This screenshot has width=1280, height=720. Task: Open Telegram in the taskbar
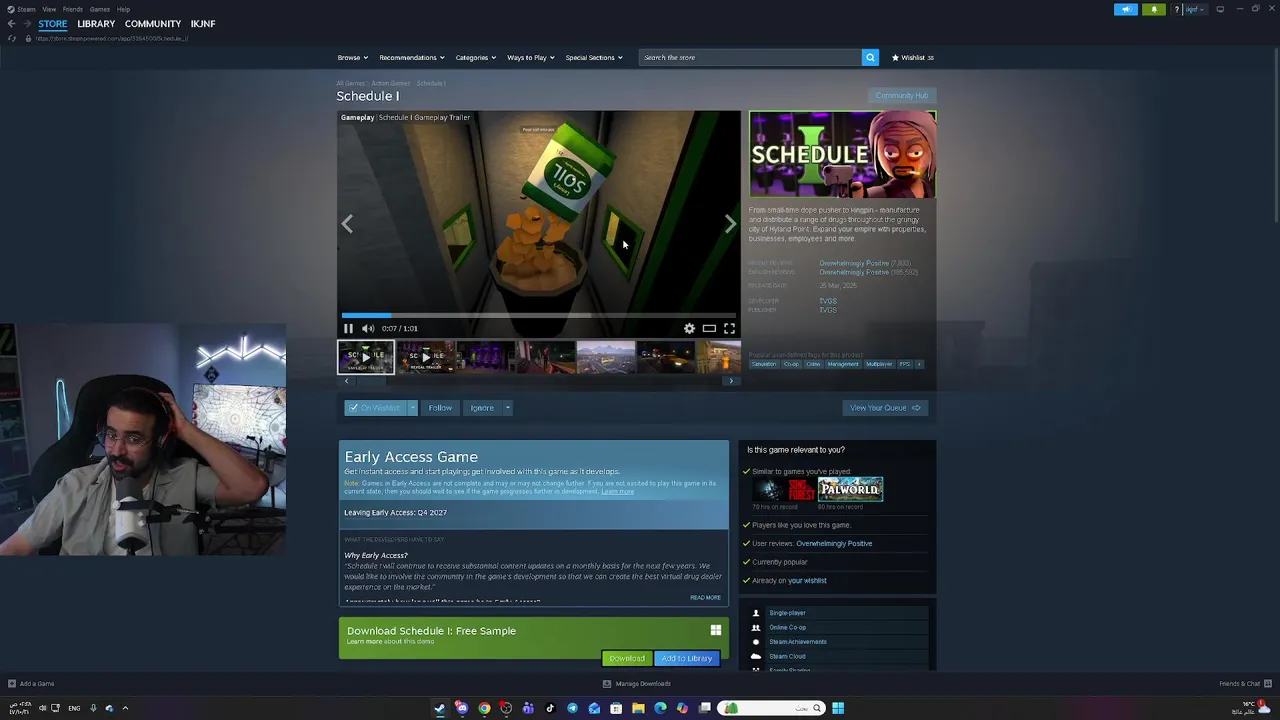[x=572, y=708]
